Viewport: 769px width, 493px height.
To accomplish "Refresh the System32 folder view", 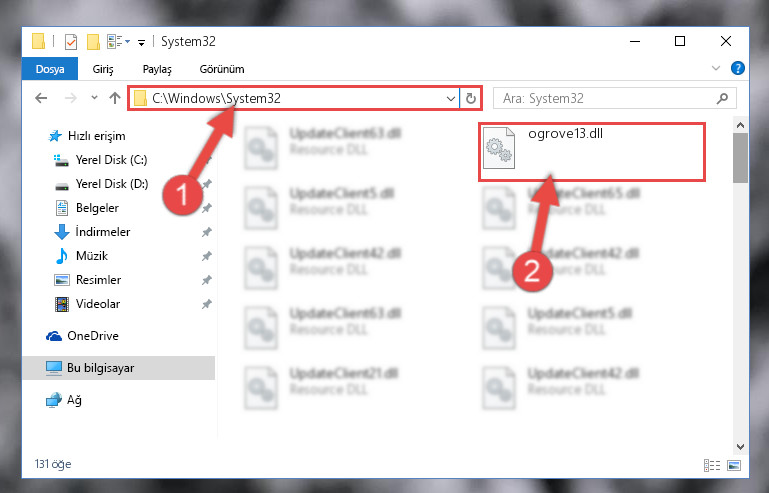I will (471, 99).
